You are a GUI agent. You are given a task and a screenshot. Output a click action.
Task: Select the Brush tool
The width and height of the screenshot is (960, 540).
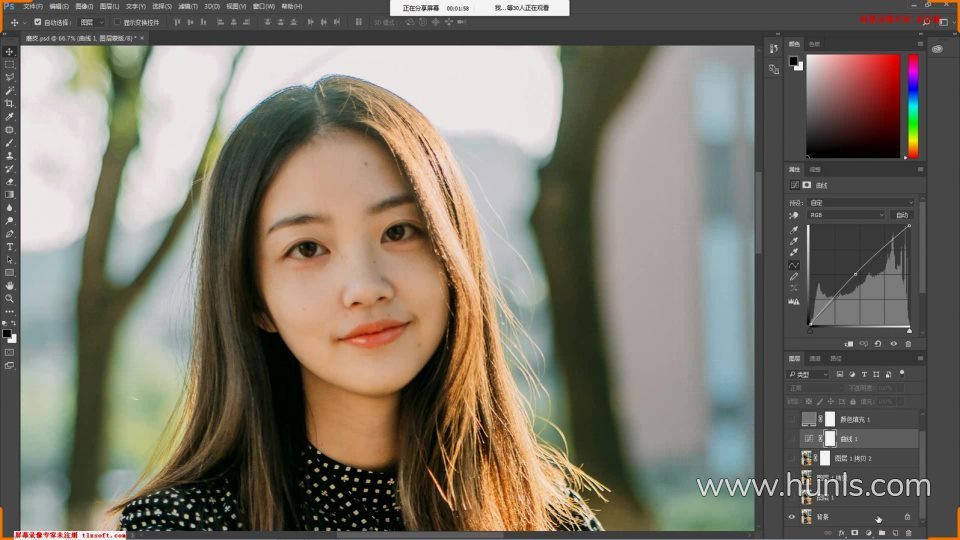(9, 143)
